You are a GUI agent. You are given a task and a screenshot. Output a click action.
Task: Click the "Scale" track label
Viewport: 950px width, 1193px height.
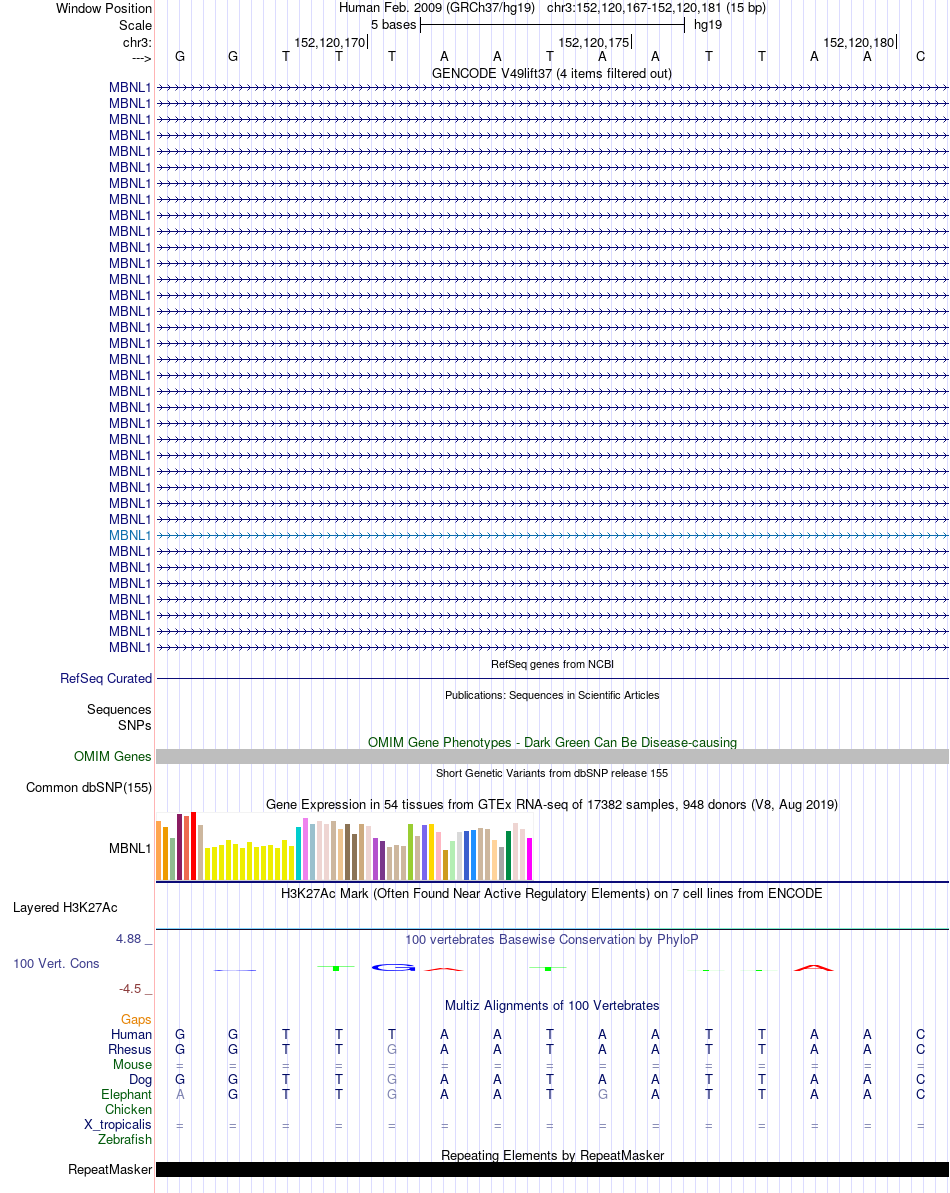coord(135,25)
